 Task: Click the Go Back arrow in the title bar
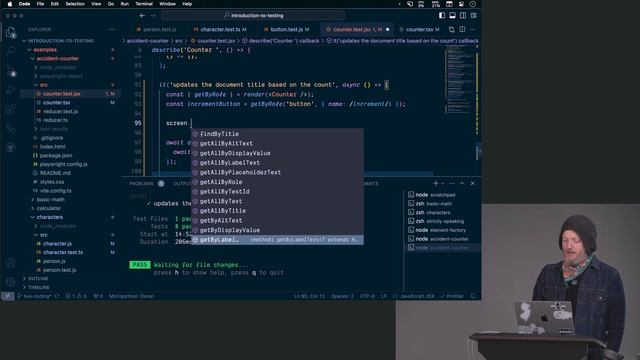(x=142, y=16)
